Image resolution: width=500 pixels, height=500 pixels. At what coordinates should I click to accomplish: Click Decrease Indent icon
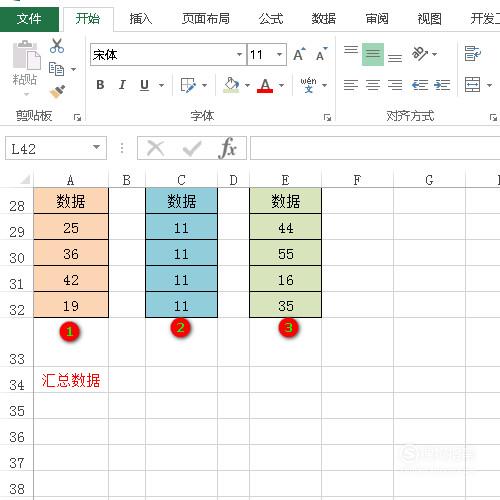(420, 85)
